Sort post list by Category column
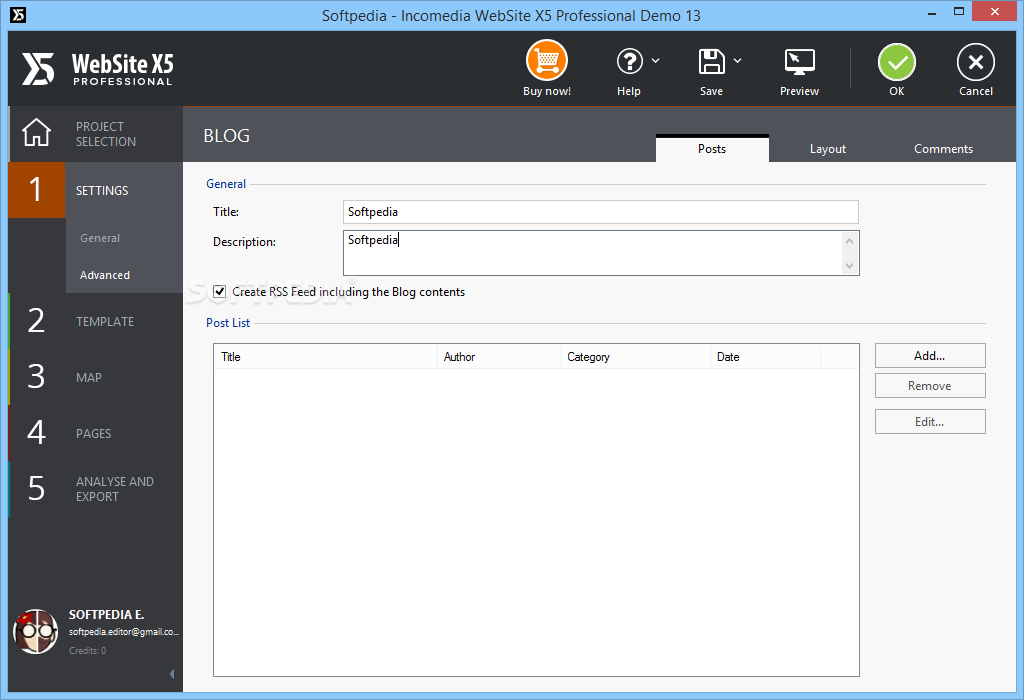The height and width of the screenshot is (700, 1024). (635, 357)
